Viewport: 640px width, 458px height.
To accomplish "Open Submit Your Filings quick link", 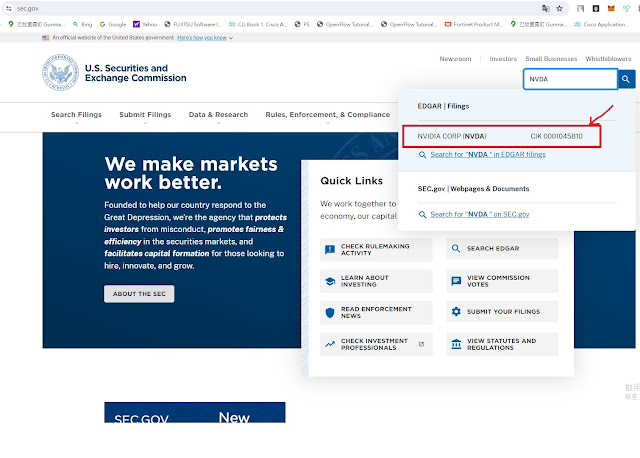I will [502, 312].
